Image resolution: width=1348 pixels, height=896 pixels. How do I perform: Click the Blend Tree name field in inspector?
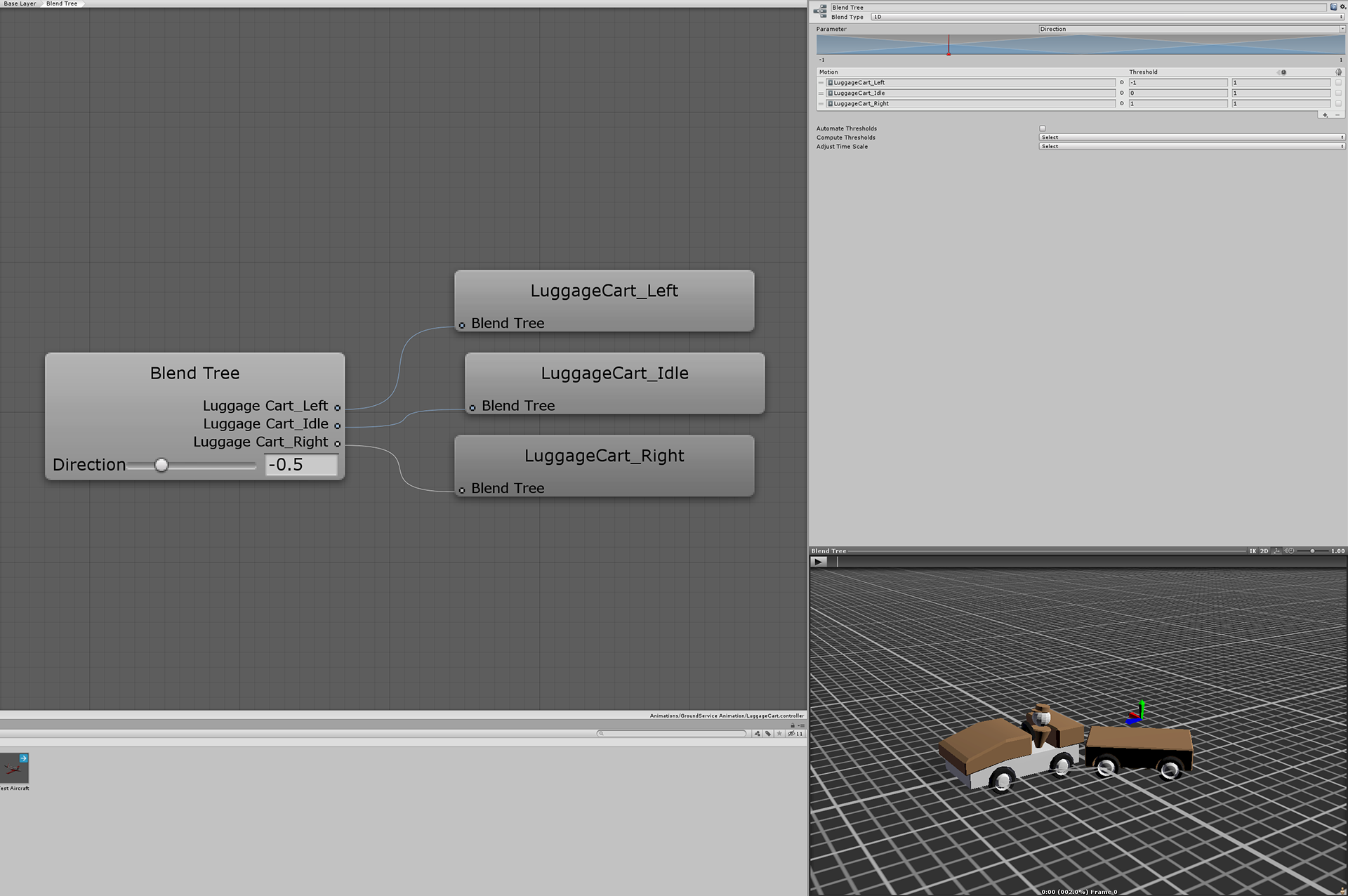(1078, 7)
